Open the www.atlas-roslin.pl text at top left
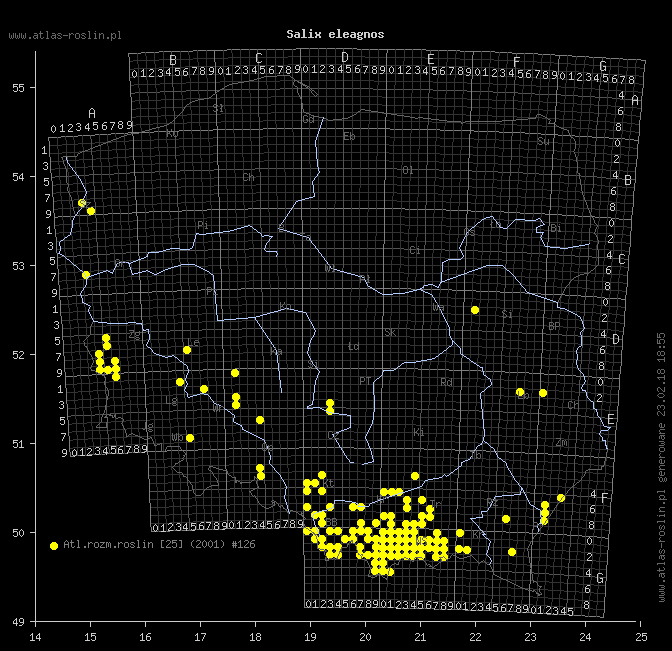Screen dimensions: 672x651 tap(65, 35)
